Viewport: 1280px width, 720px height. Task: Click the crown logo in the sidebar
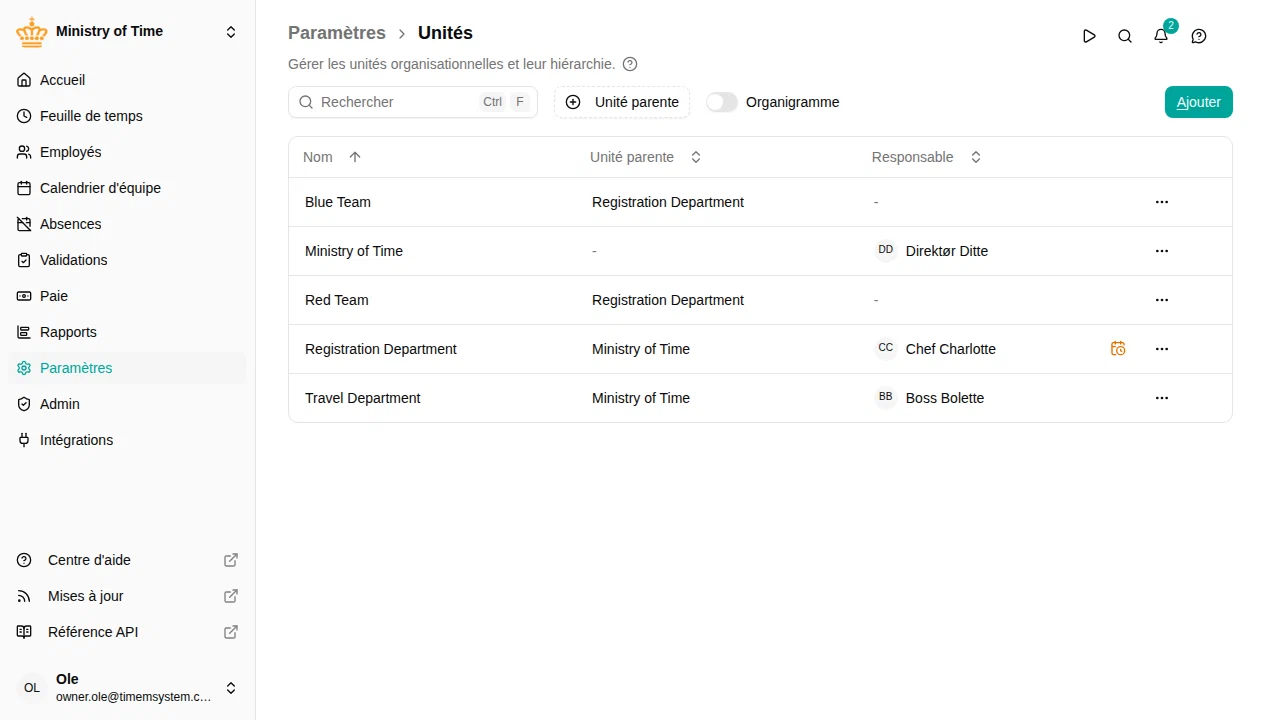pyautogui.click(x=32, y=32)
